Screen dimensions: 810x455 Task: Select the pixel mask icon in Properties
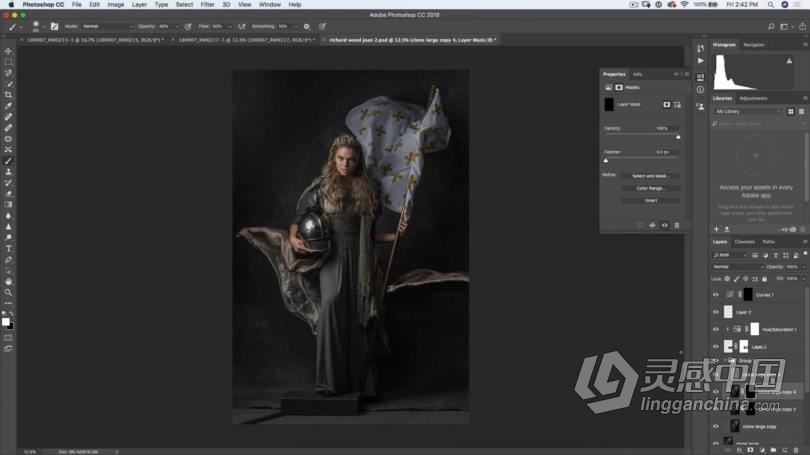pyautogui.click(x=666, y=104)
